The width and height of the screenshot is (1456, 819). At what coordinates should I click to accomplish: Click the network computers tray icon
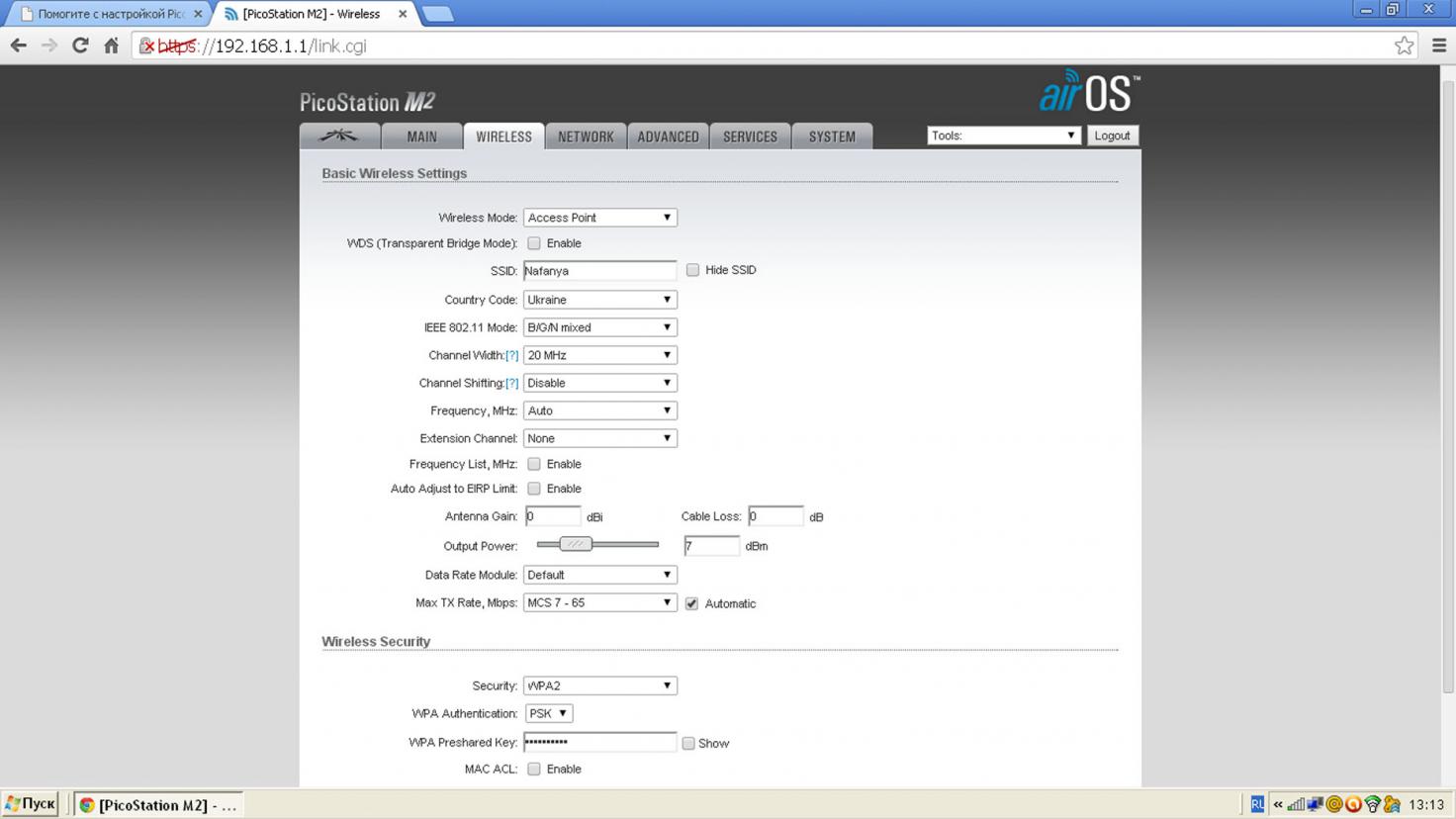point(1315,805)
